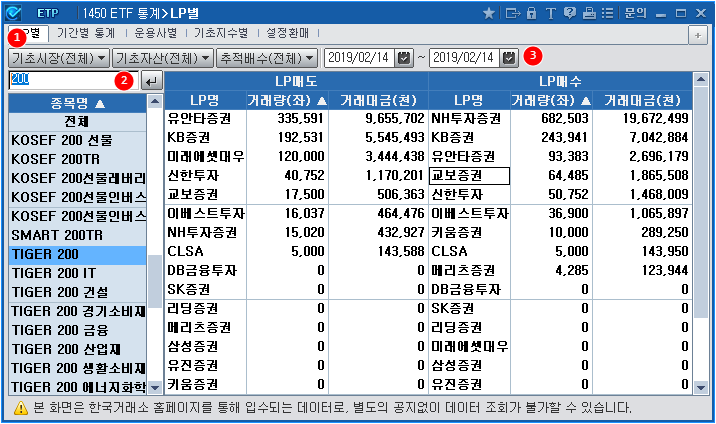Viewport: 716px width, 424px height.
Task: Click the favorites star icon in title bar
Action: click(x=489, y=13)
